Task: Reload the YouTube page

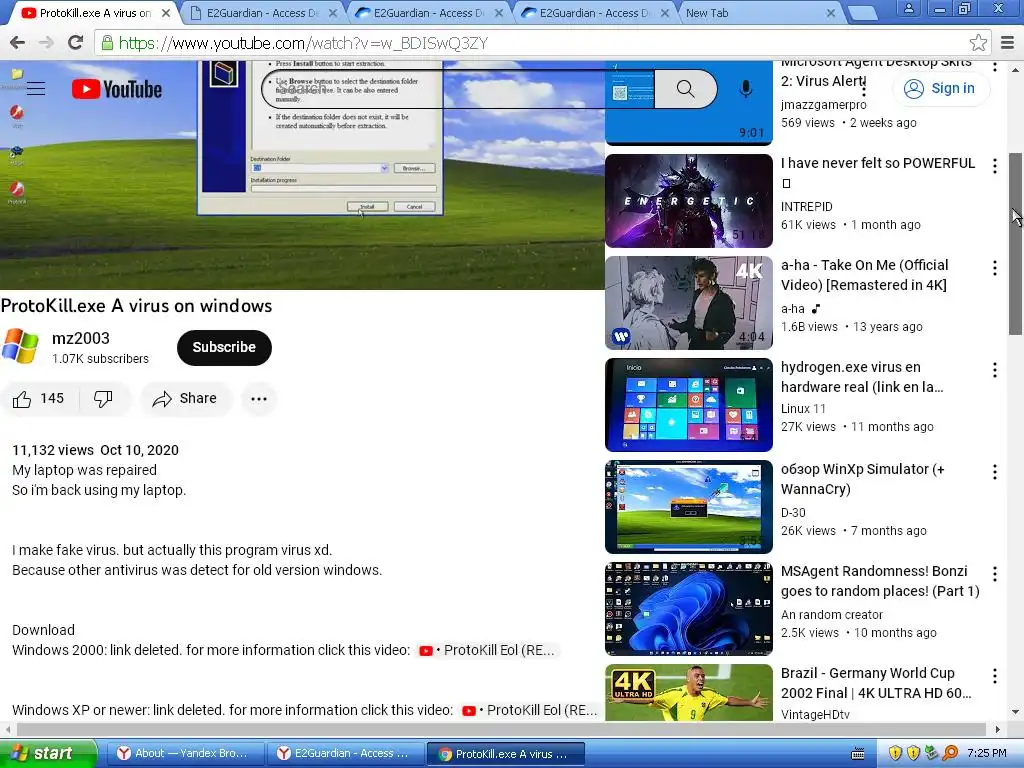Action: click(x=75, y=43)
